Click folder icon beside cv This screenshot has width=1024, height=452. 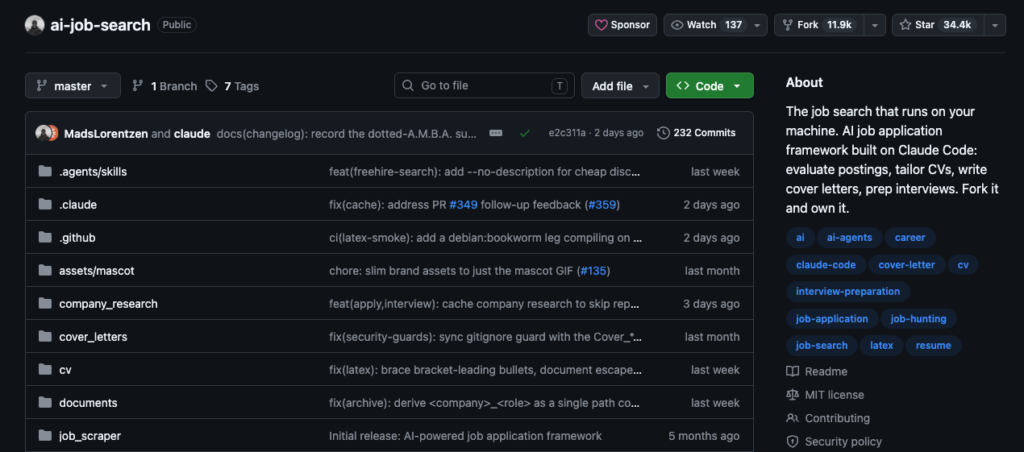(45, 370)
